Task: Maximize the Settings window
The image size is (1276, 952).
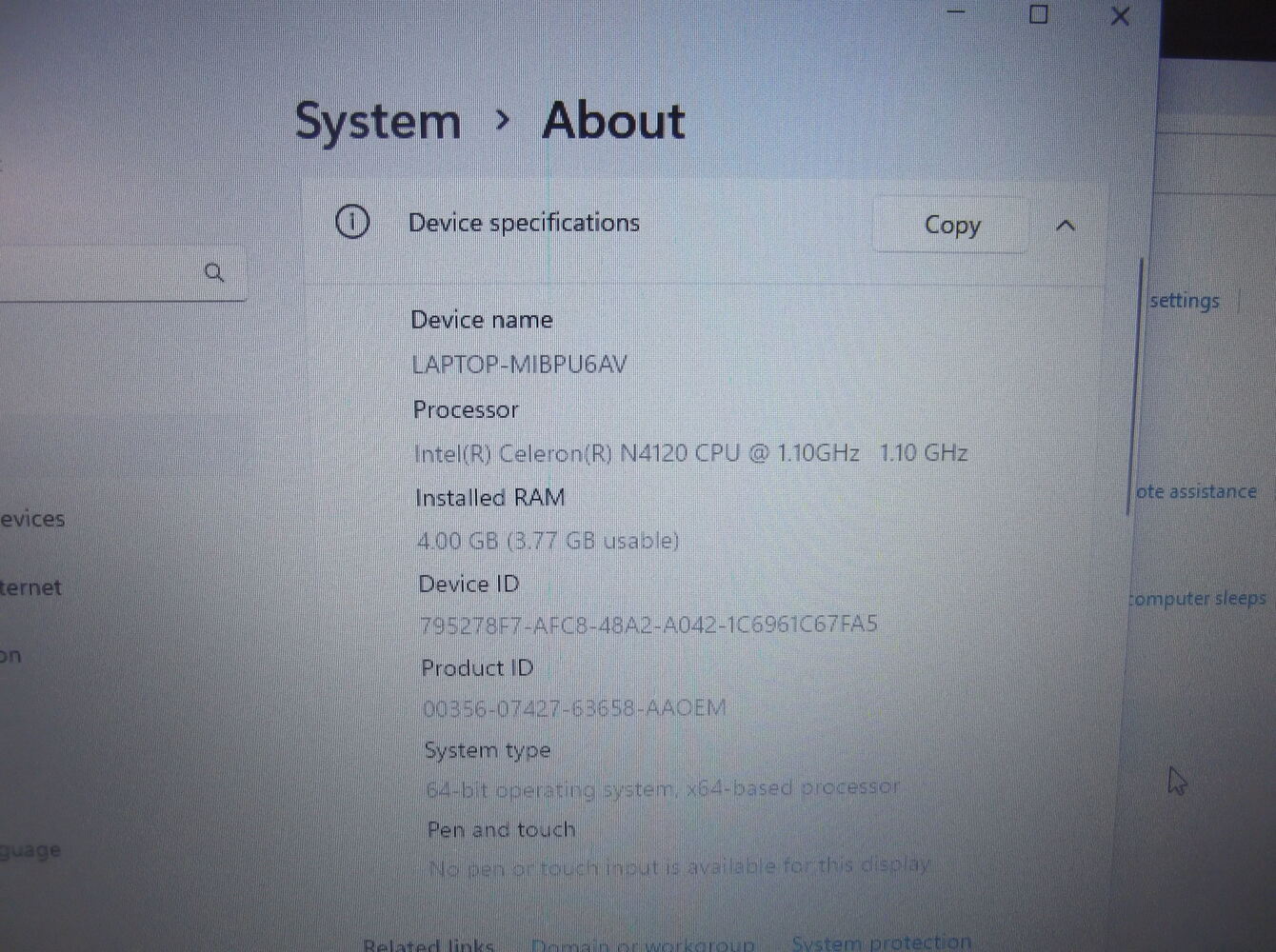Action: tap(1038, 14)
